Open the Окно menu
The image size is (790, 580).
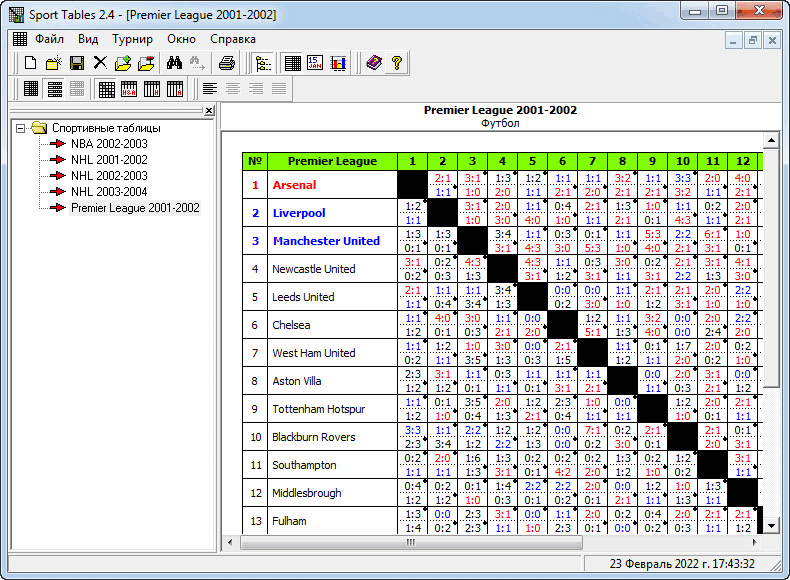pyautogui.click(x=181, y=39)
